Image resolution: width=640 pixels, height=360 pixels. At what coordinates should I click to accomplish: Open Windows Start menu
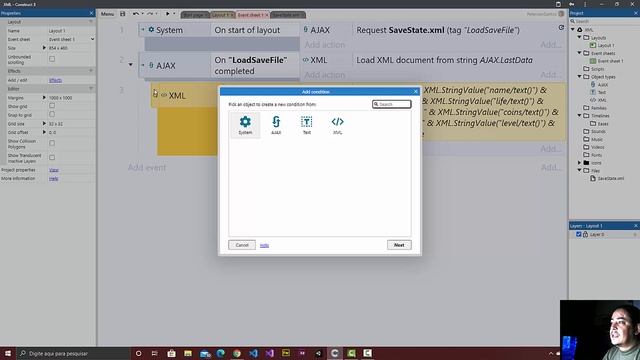tap(7, 353)
